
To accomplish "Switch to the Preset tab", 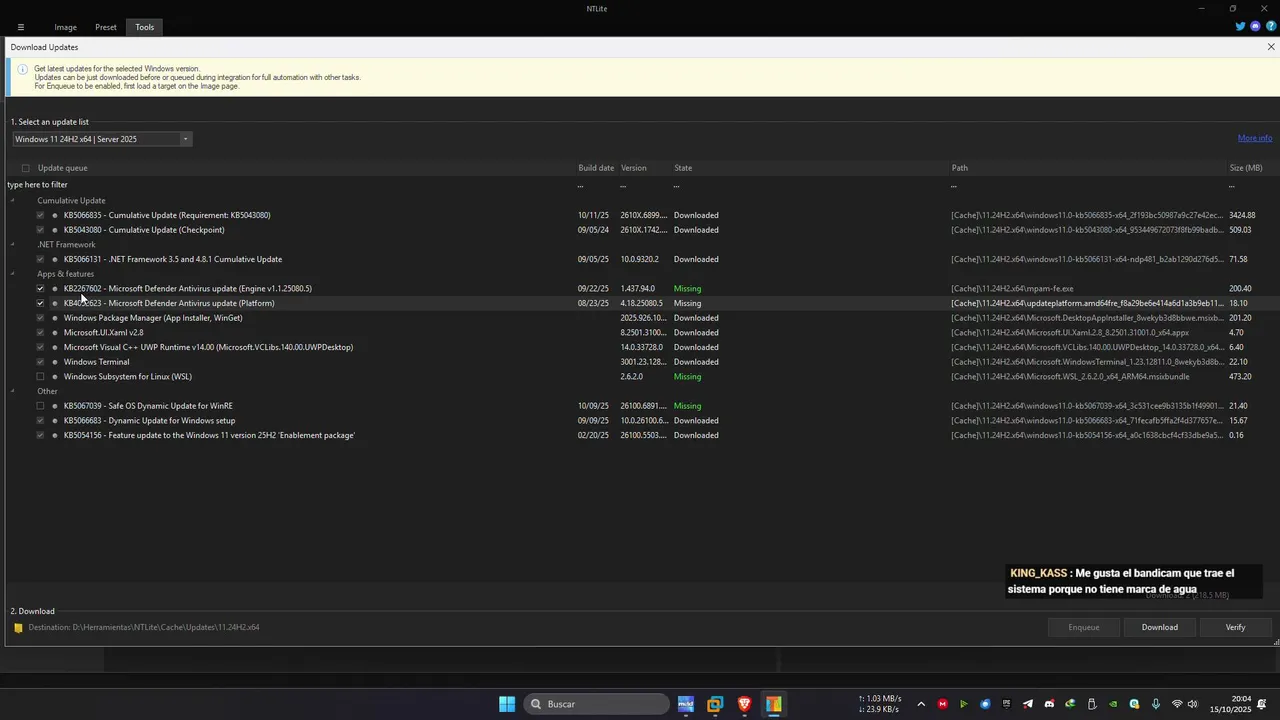I will coord(106,27).
